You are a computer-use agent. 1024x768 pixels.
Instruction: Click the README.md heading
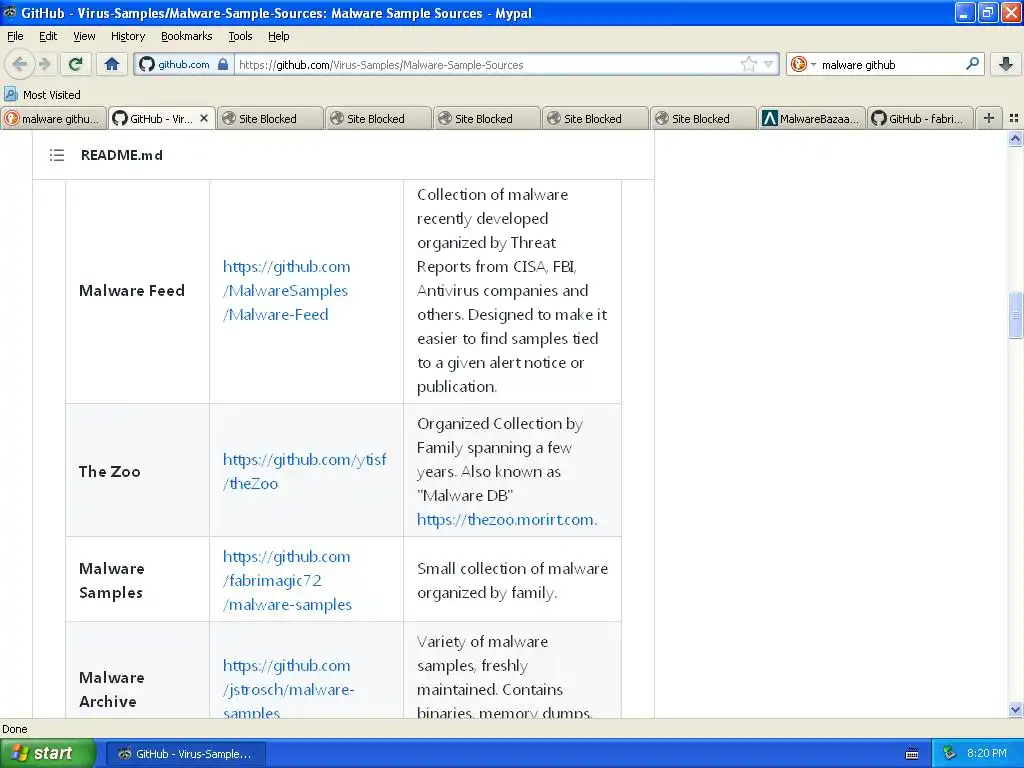(121, 155)
